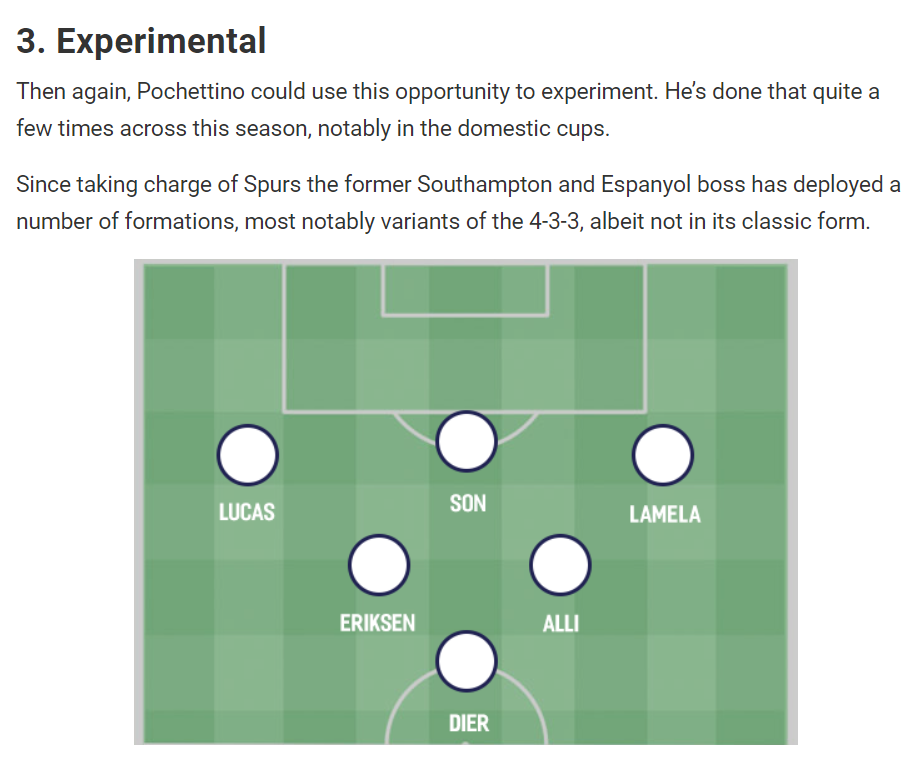The width and height of the screenshot is (919, 763).
Task: Click Alli's player circle
Action: pos(560,565)
